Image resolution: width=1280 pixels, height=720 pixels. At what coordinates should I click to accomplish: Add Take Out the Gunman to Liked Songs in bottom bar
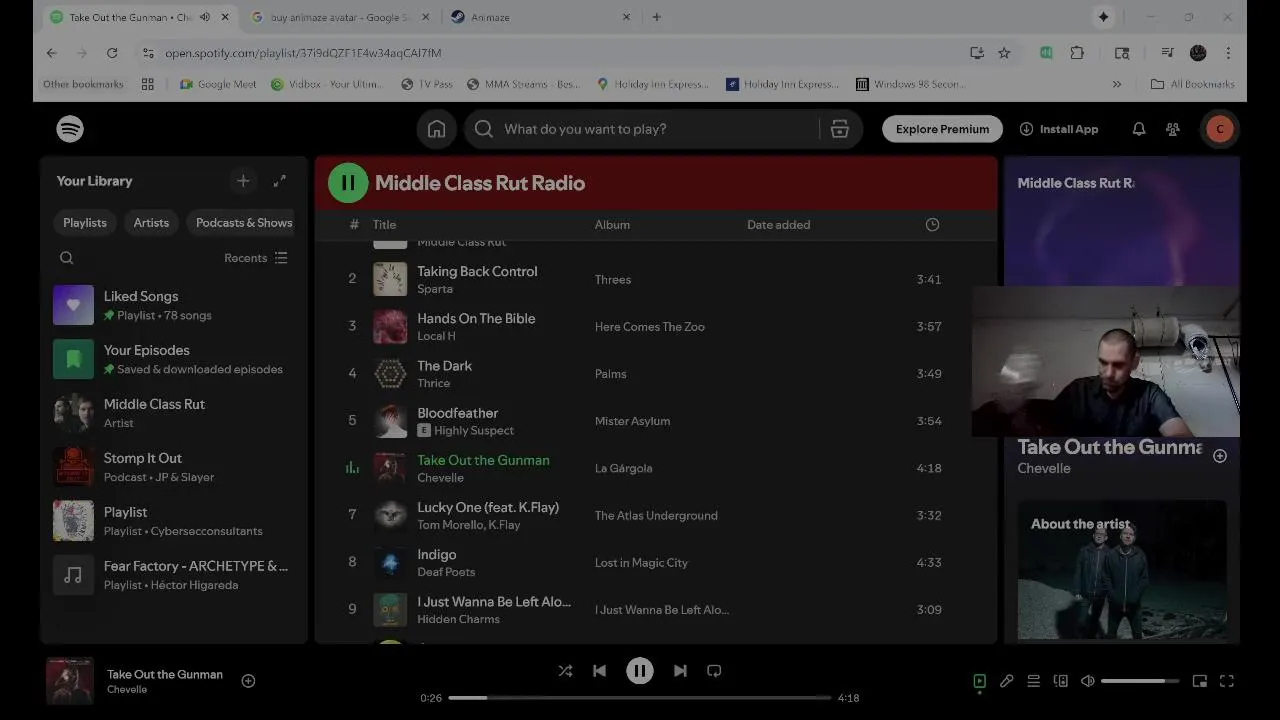[x=248, y=681]
